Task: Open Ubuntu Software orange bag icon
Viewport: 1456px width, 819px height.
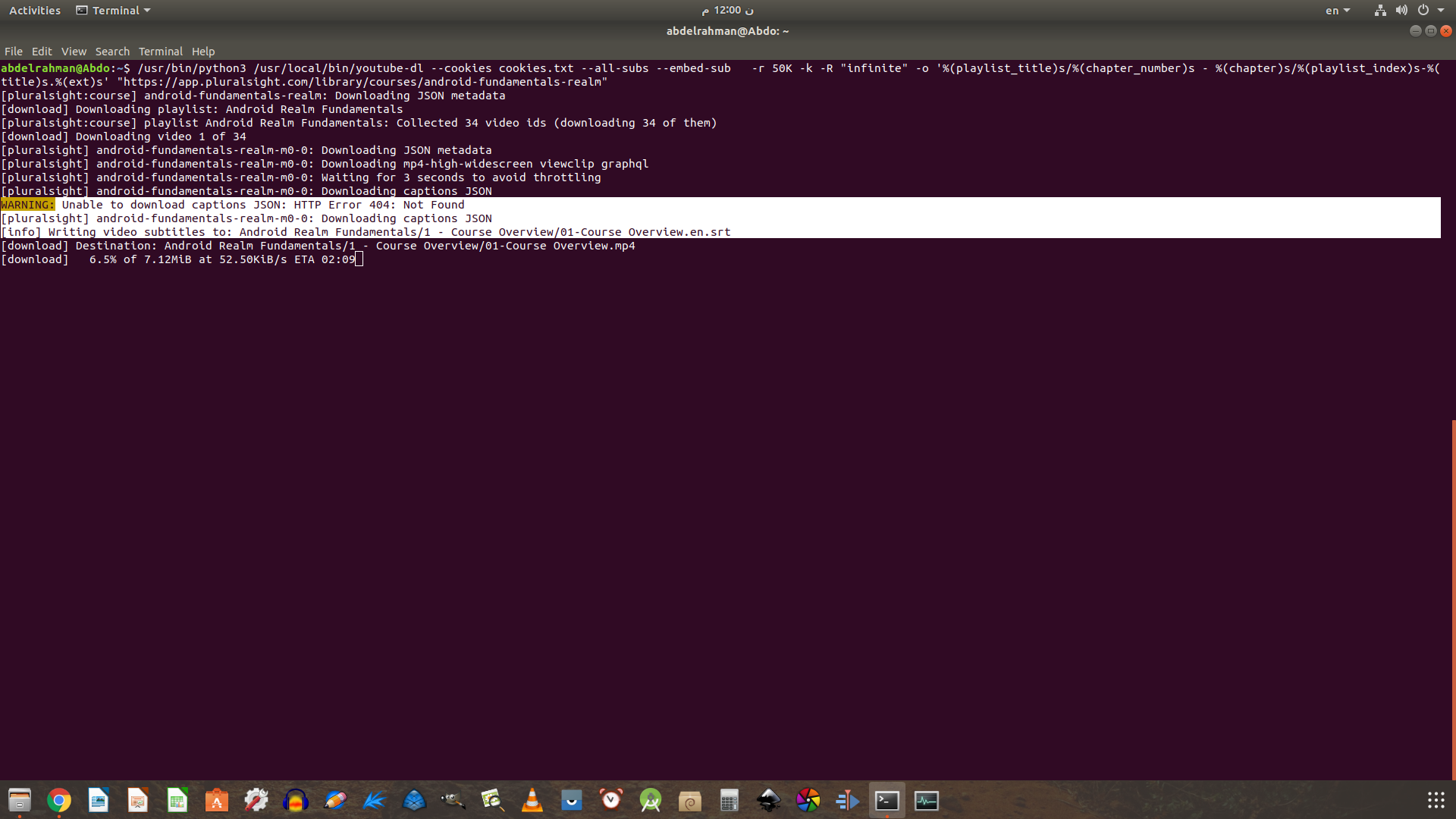Action: point(217,801)
